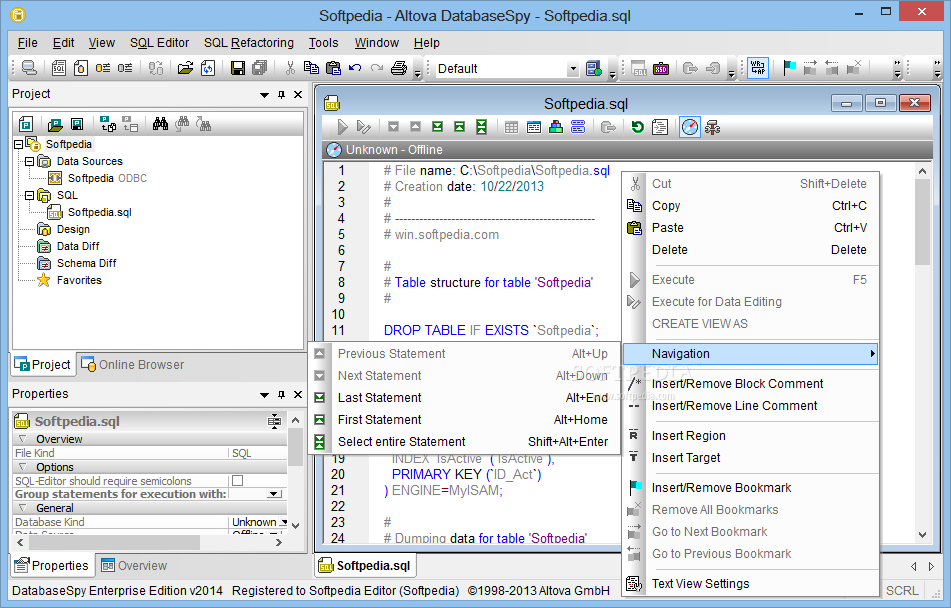Click the wrench tools icon in editor toolbar
The width and height of the screenshot is (951, 608).
coord(713,127)
